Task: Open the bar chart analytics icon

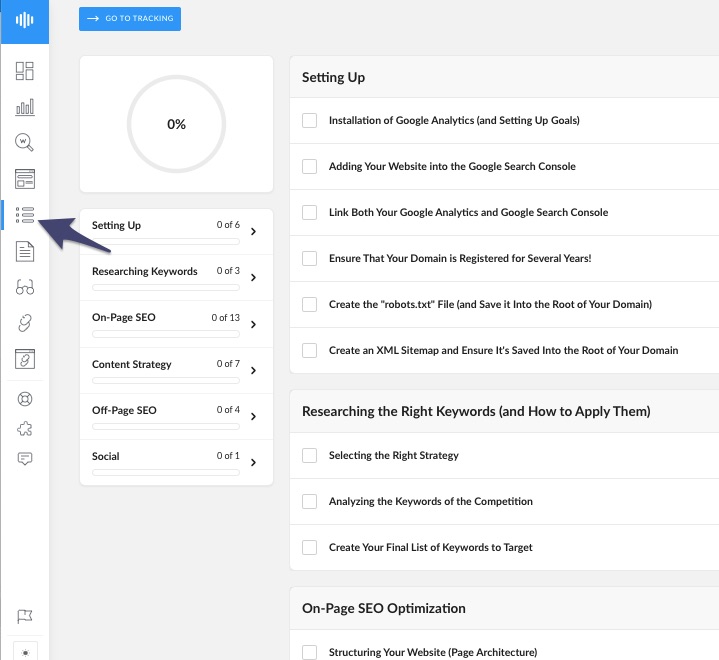Action: pyautogui.click(x=25, y=107)
